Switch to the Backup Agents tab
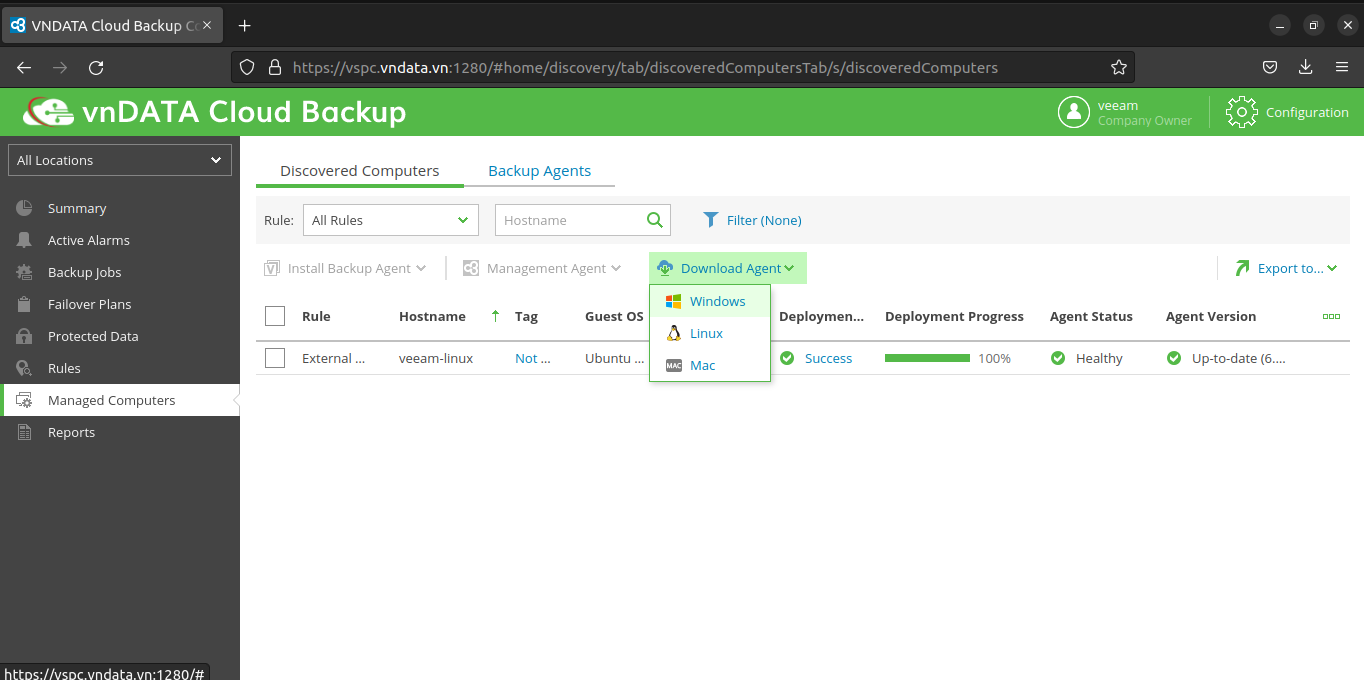This screenshot has width=1364, height=680. [x=539, y=171]
